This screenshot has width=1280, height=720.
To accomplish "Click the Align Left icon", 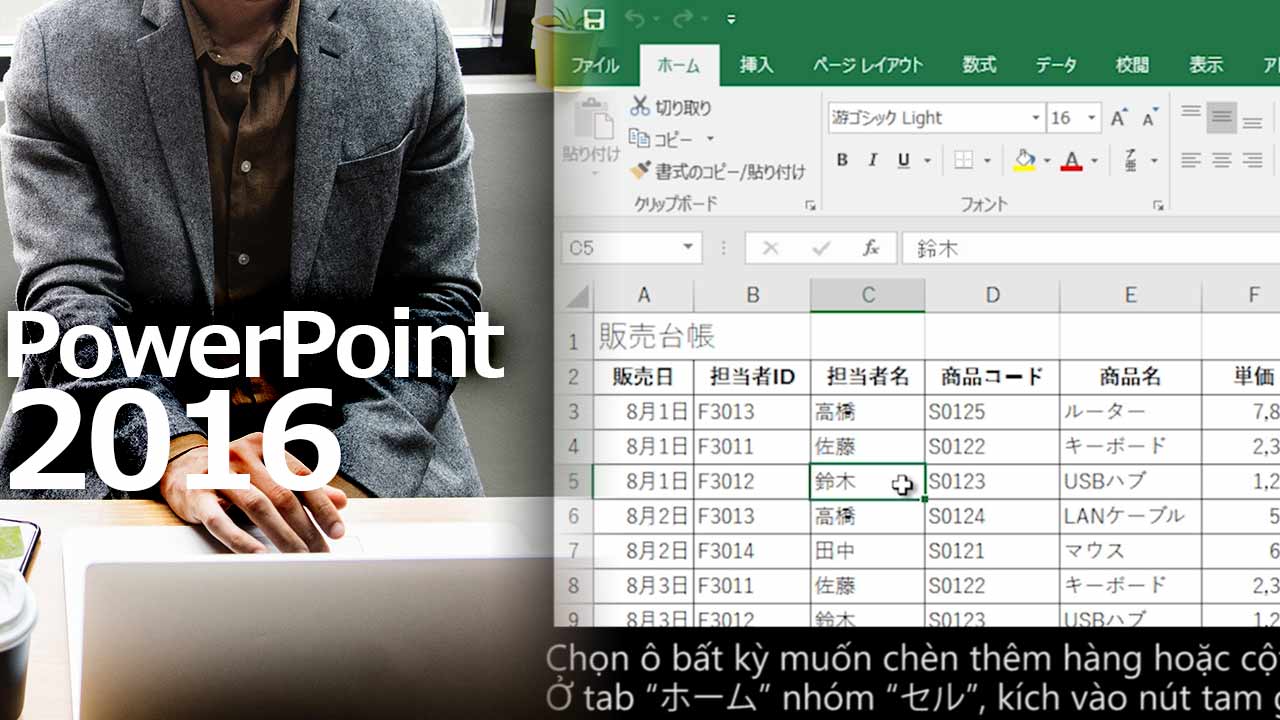I will click(1190, 160).
